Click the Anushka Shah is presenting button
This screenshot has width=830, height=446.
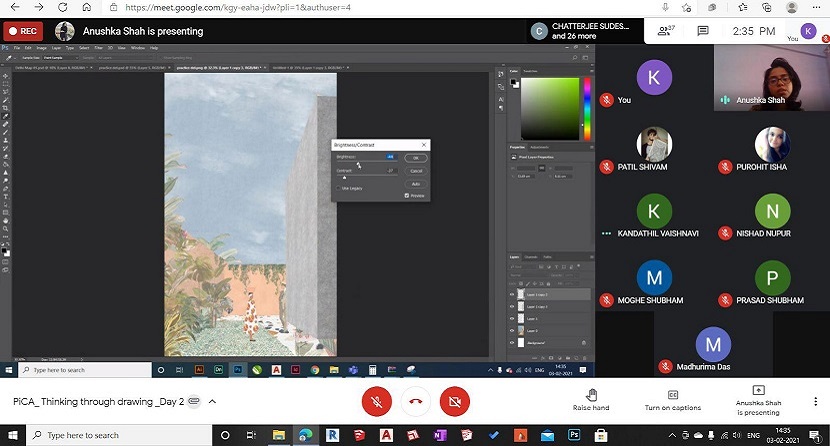757,399
